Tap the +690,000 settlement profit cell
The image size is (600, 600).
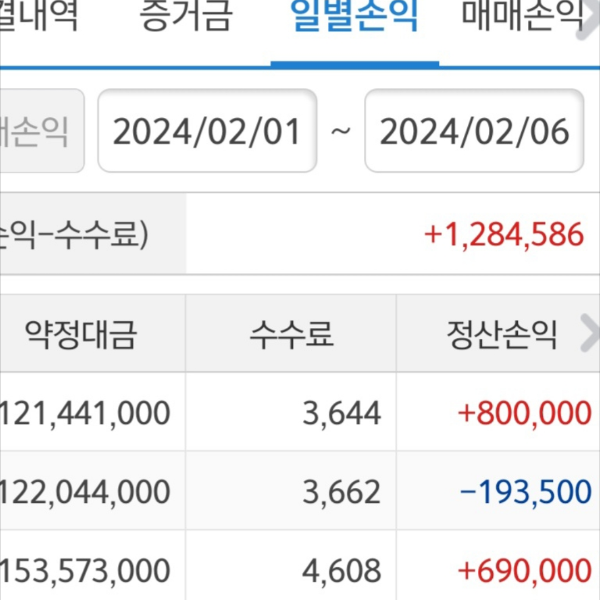(524, 570)
